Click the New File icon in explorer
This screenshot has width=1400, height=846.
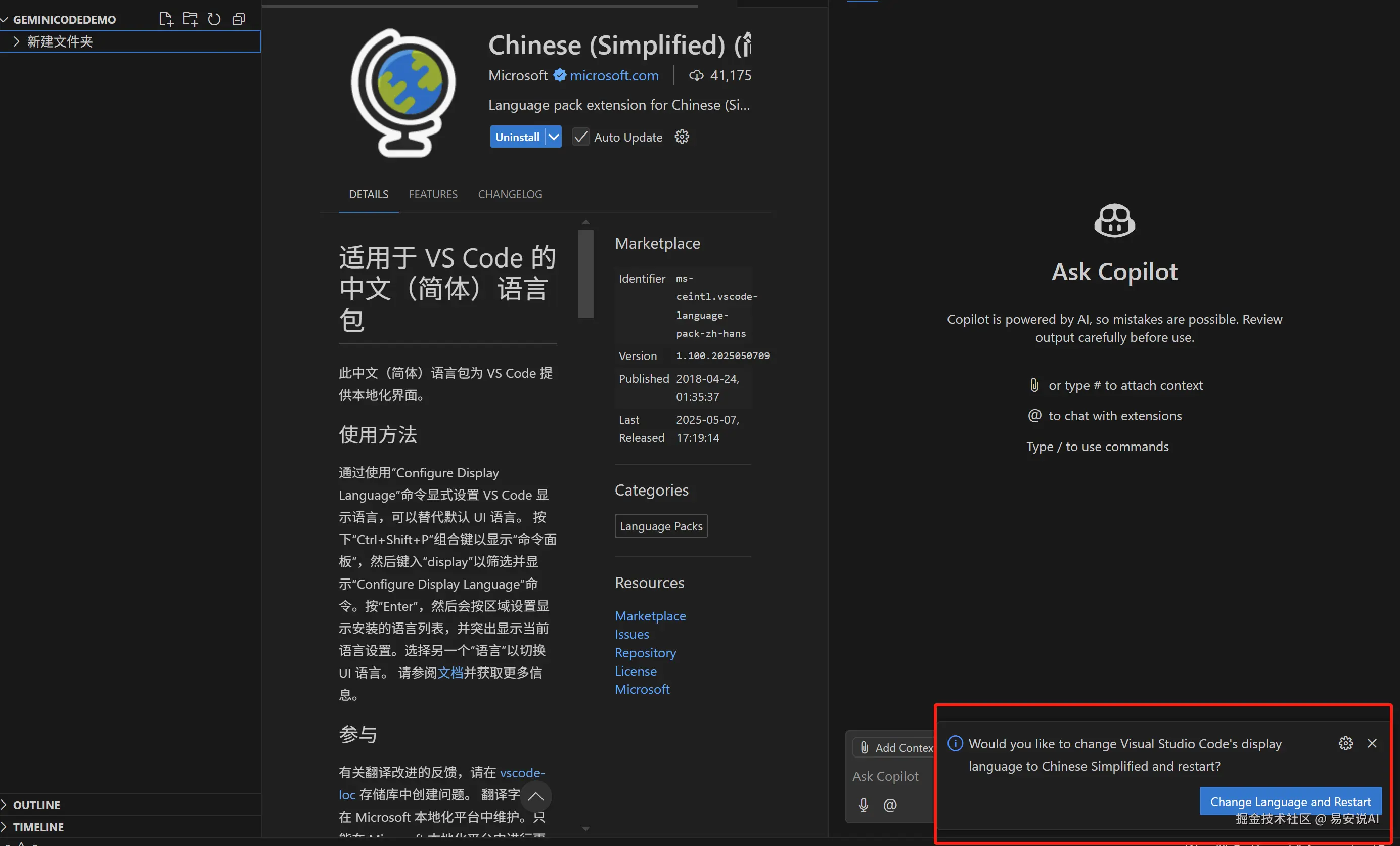pyautogui.click(x=165, y=19)
